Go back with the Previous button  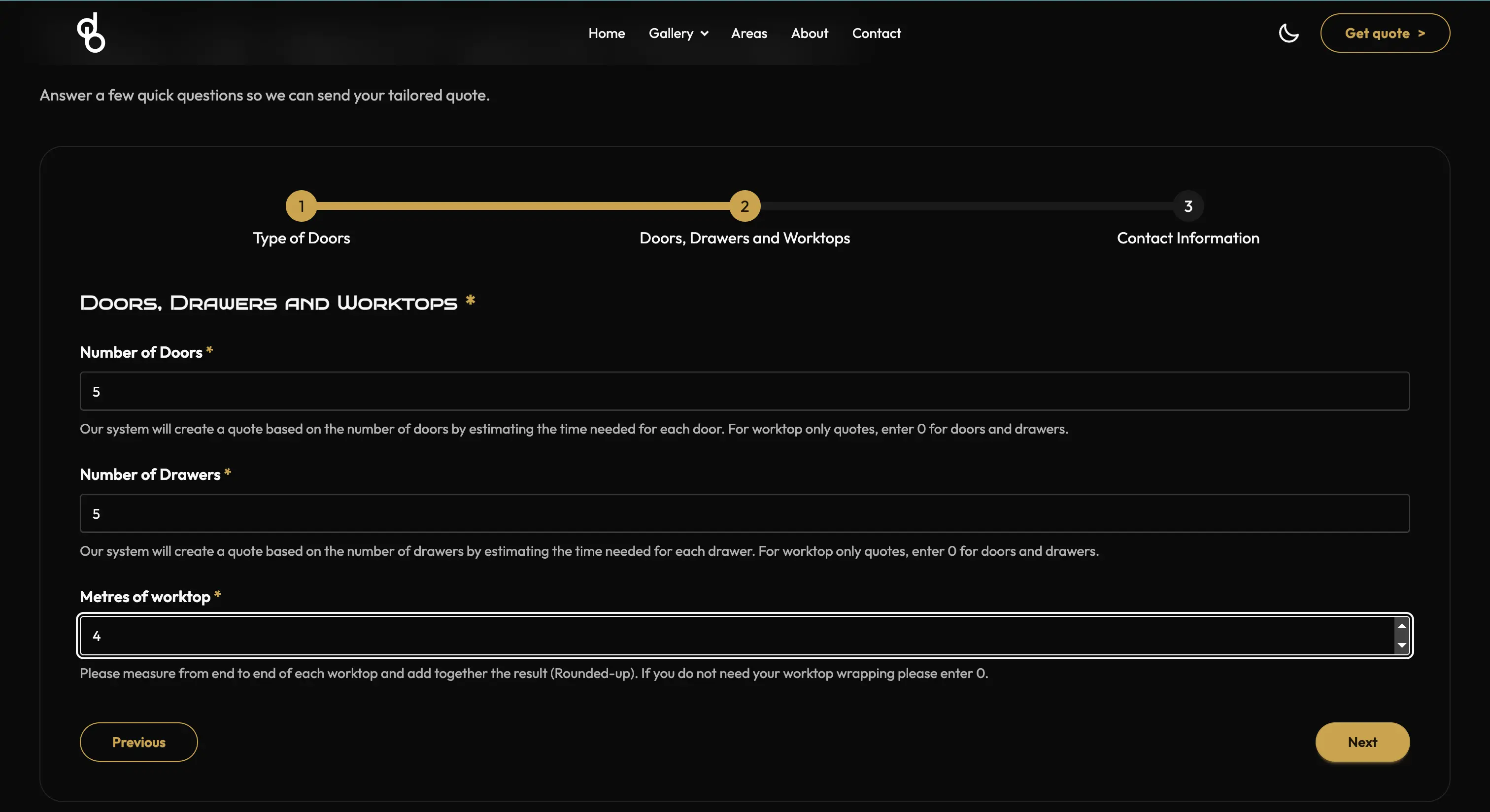139,742
